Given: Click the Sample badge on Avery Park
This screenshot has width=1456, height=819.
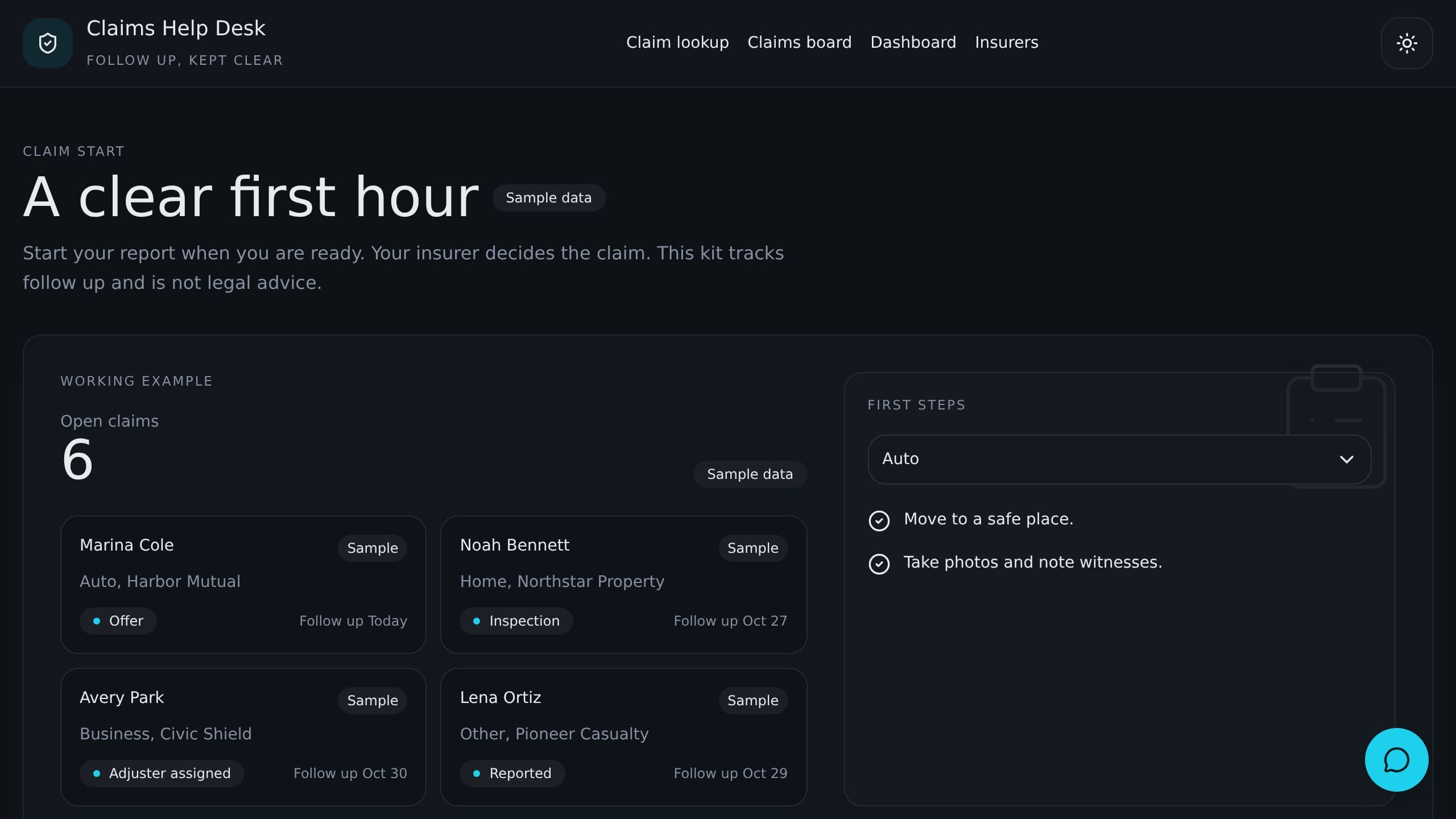Looking at the screenshot, I should [373, 701].
